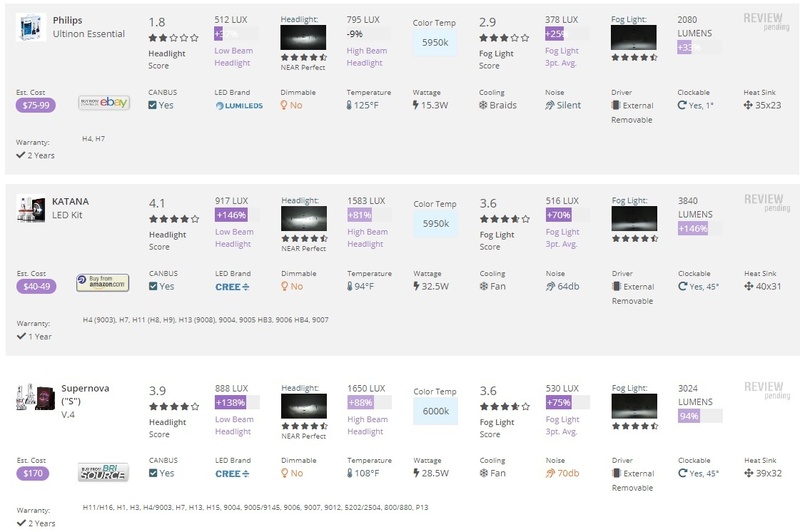The width and height of the screenshot is (800, 532).
Task: Open the KATANA Low Beam Headlight link
Action: tap(233, 238)
